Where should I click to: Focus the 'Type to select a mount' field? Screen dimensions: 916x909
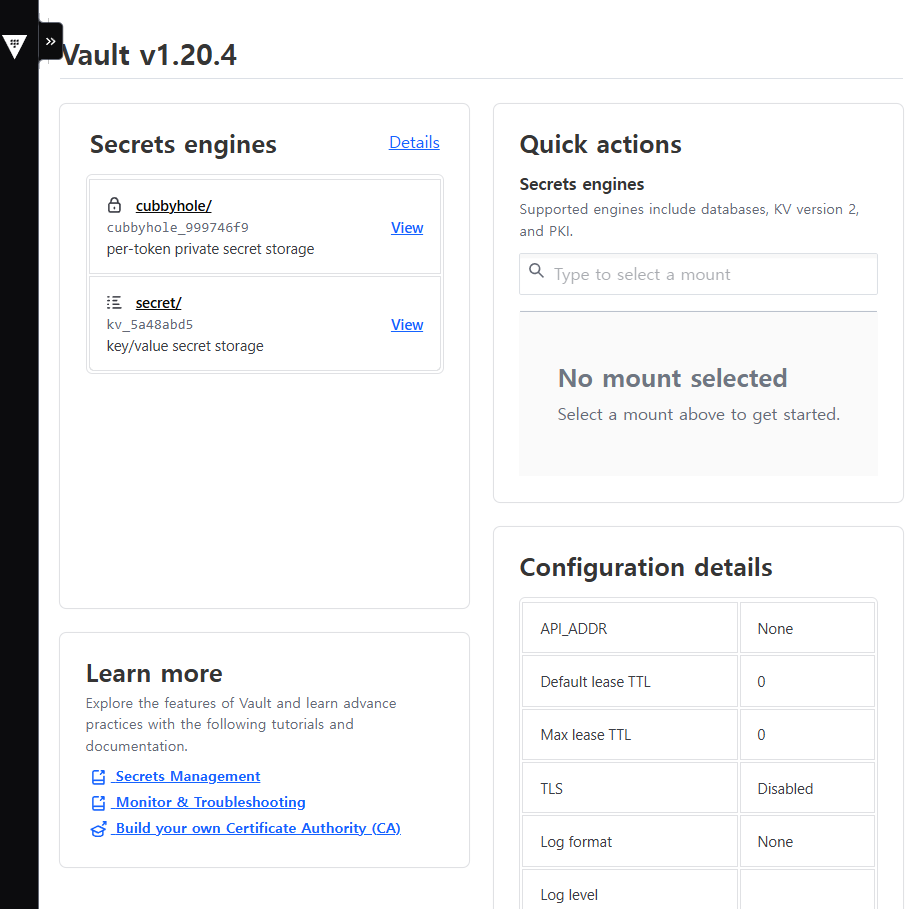[x=698, y=274]
